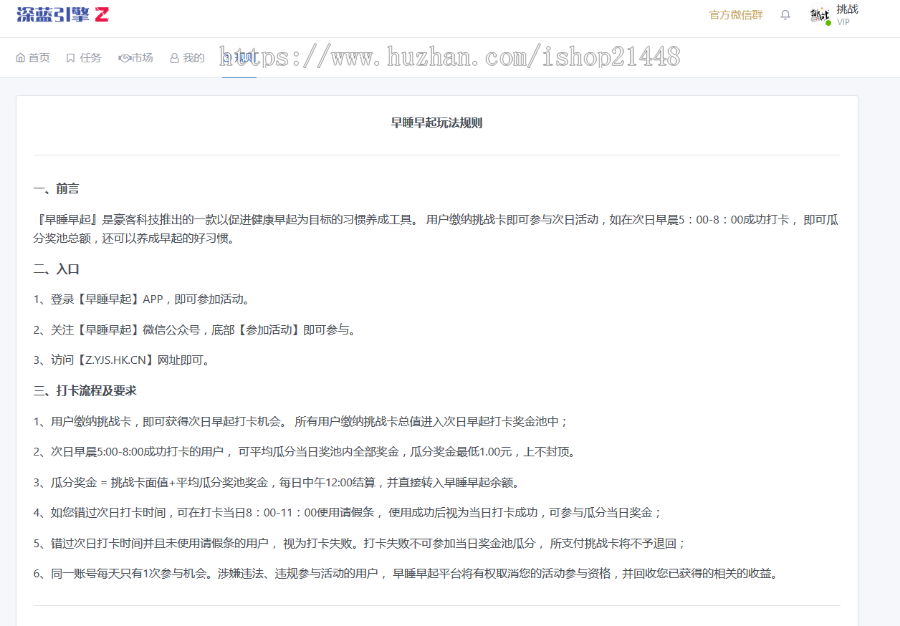The height and width of the screenshot is (626, 900).
Task: Open the 首页 menu item
Action: [37, 58]
